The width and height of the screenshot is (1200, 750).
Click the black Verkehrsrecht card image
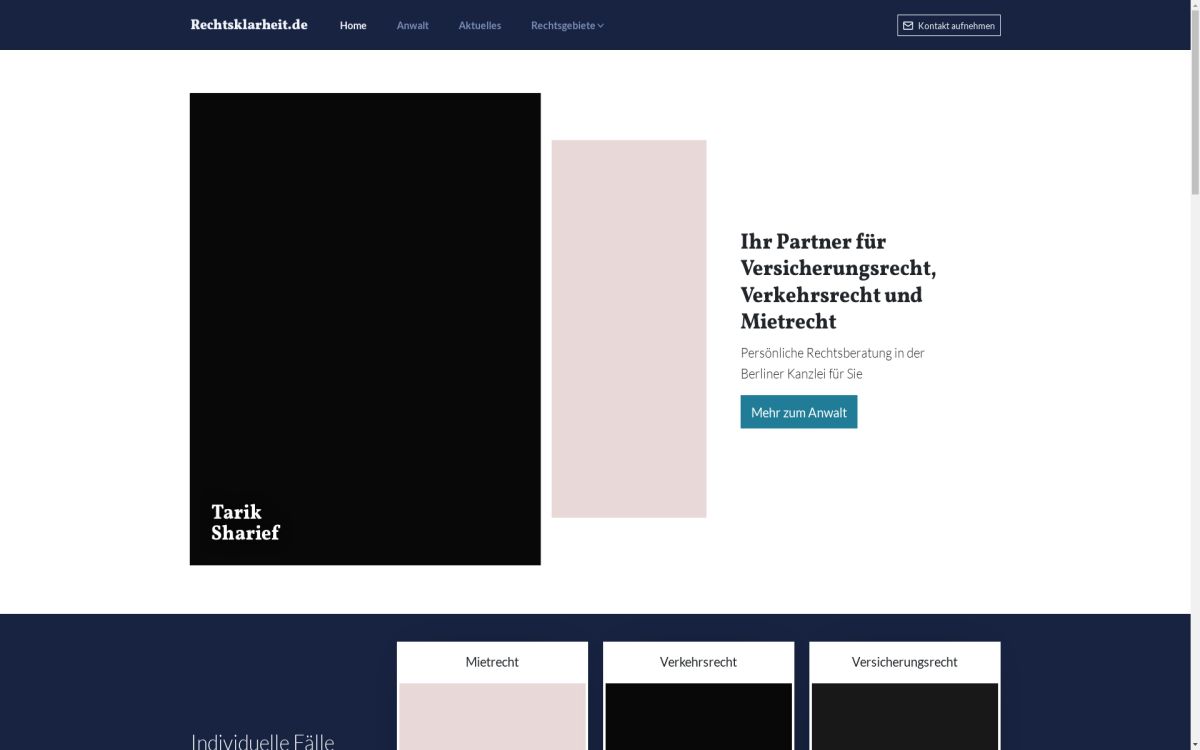698,716
